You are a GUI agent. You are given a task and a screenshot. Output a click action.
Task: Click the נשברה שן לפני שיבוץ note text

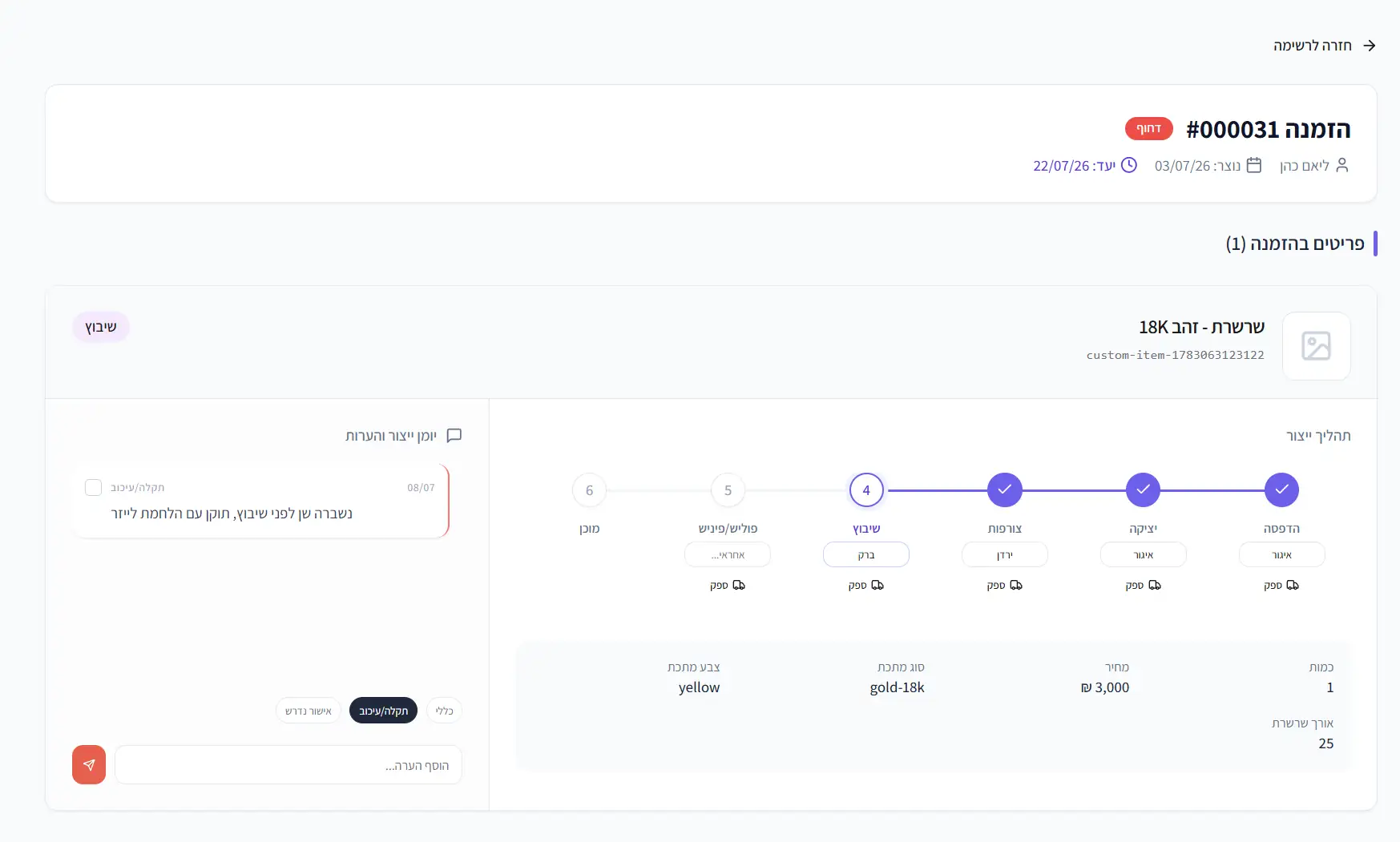pyautogui.click(x=232, y=514)
